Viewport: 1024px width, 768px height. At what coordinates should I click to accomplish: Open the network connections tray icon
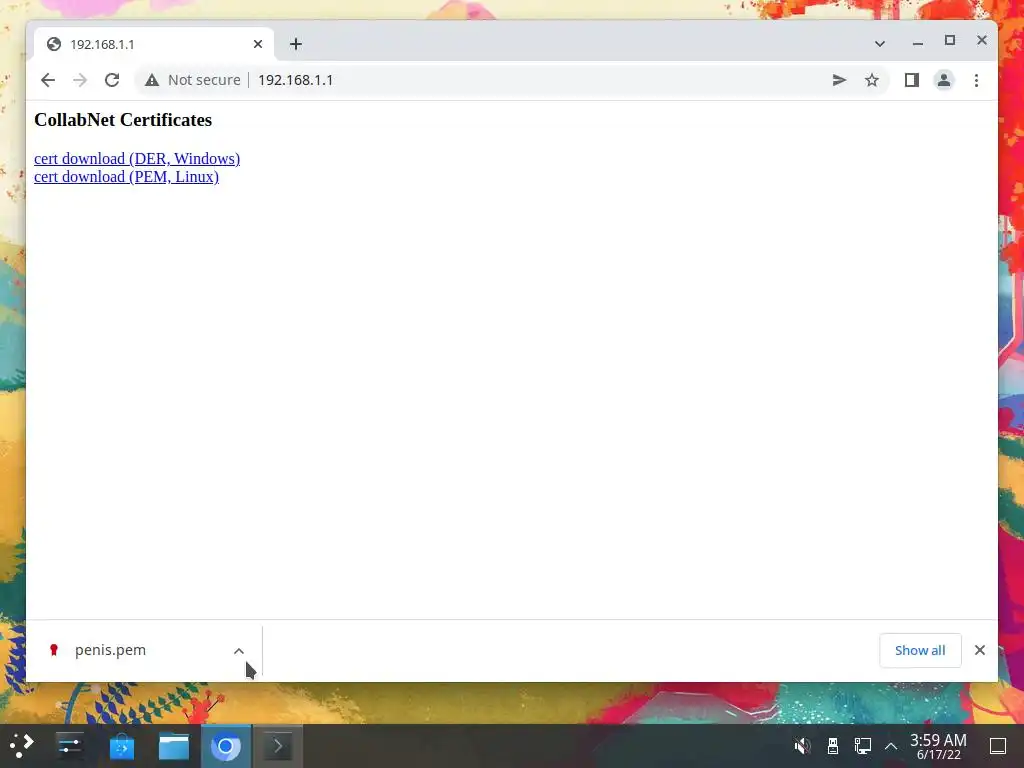863,746
